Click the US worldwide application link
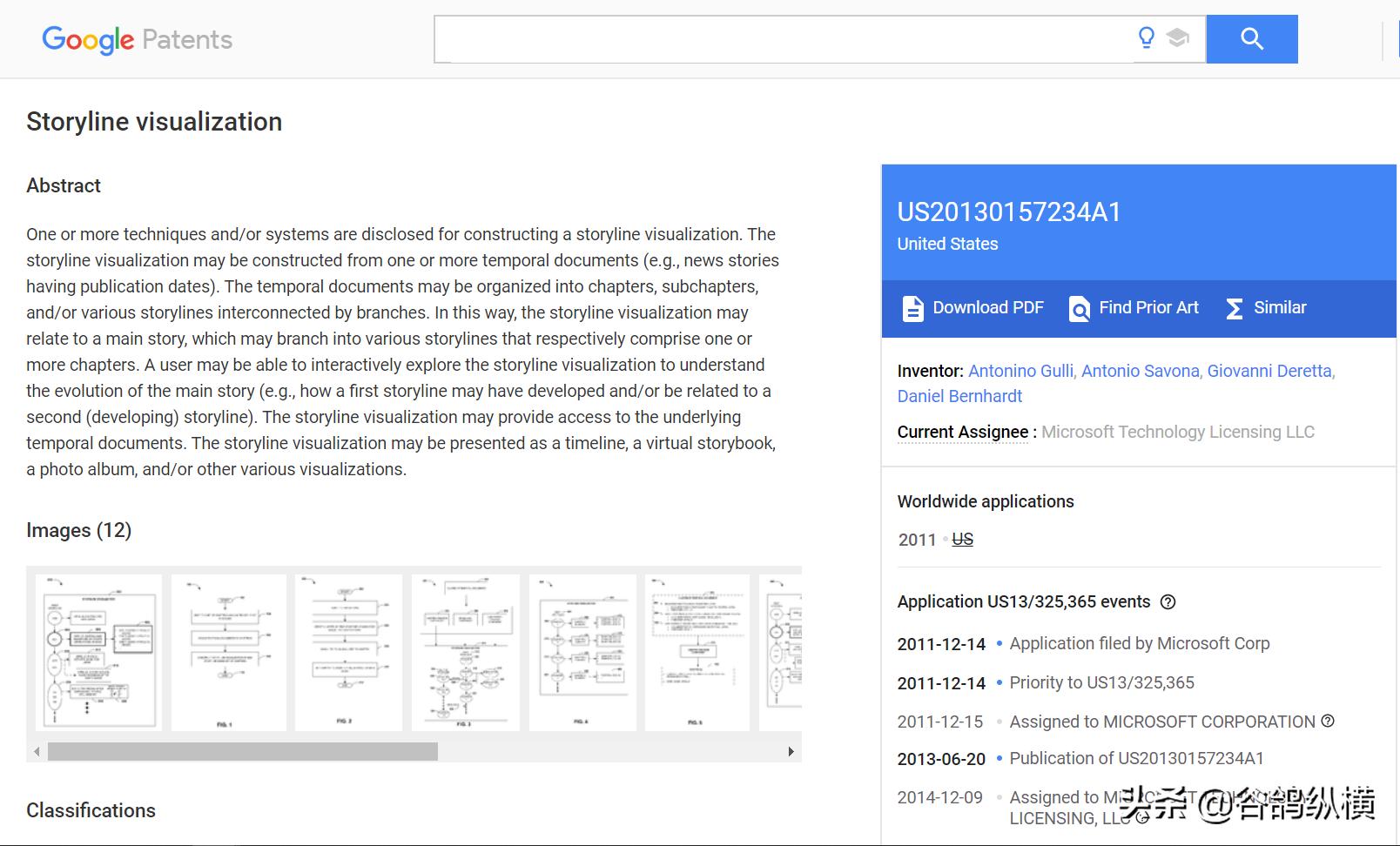1400x846 pixels. (962, 540)
